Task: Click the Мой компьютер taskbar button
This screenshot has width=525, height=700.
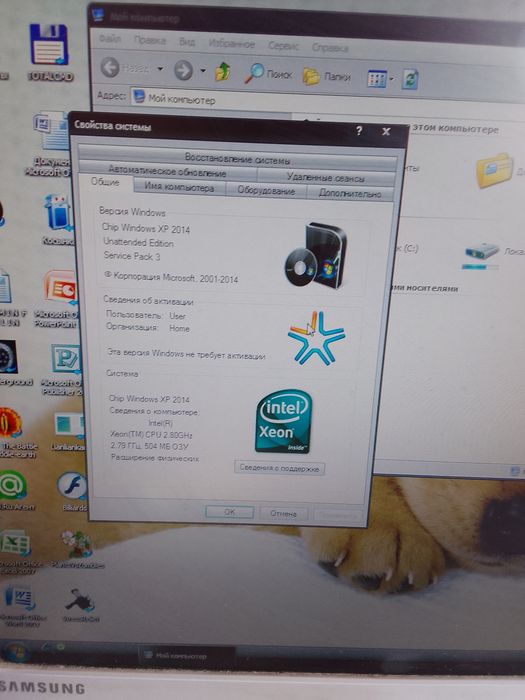Action: click(x=186, y=656)
